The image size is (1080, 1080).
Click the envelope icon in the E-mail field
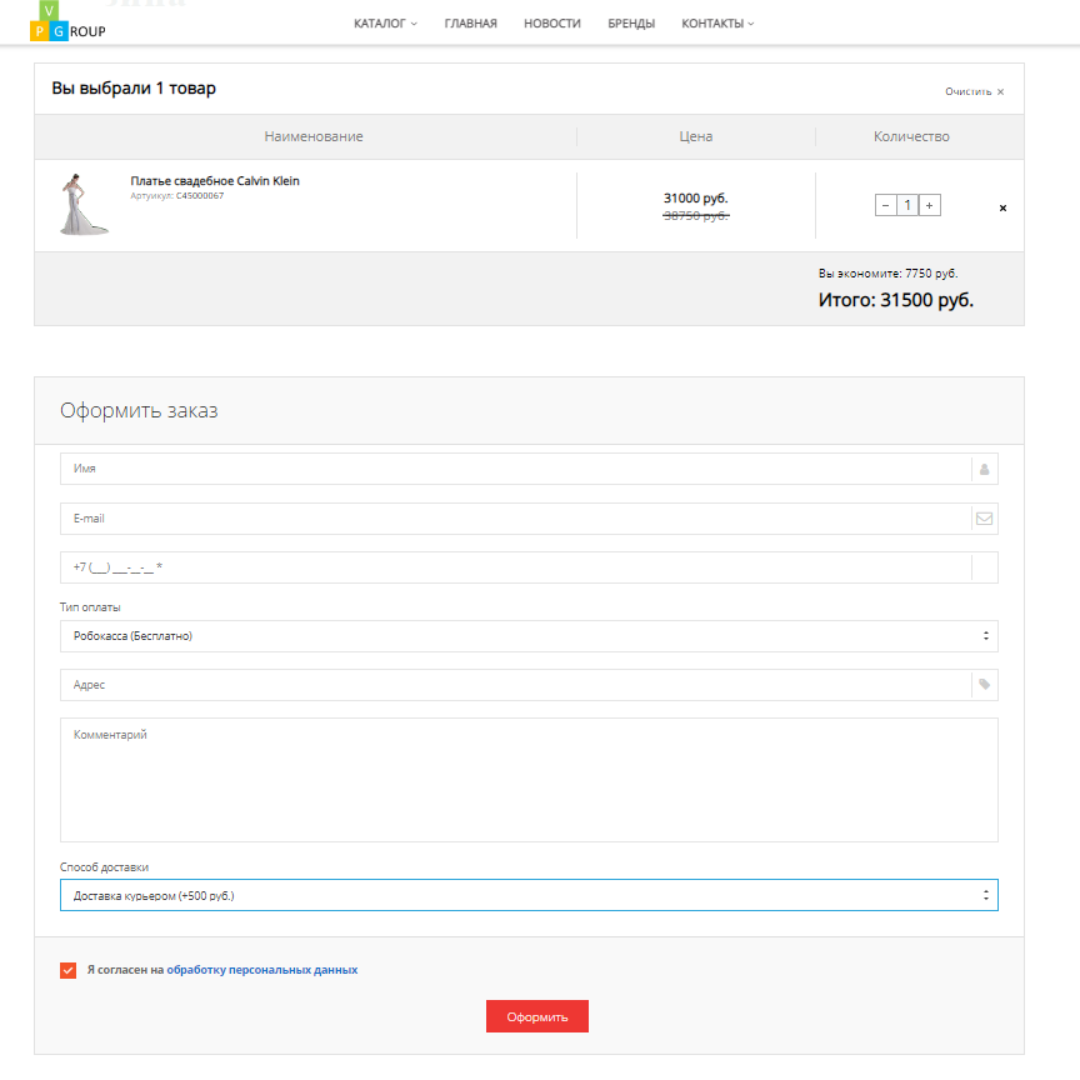982,518
